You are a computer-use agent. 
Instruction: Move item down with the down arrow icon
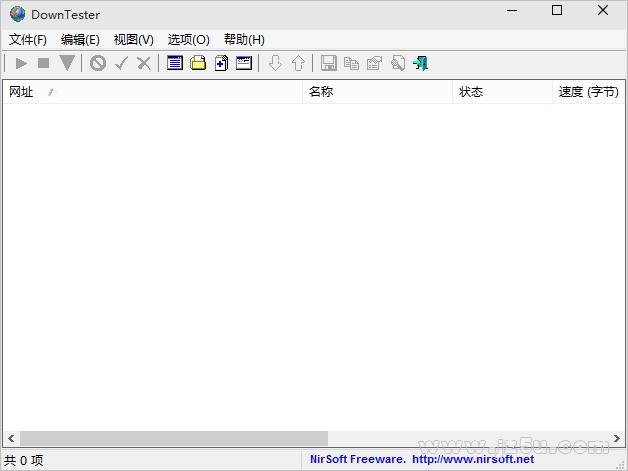(275, 63)
